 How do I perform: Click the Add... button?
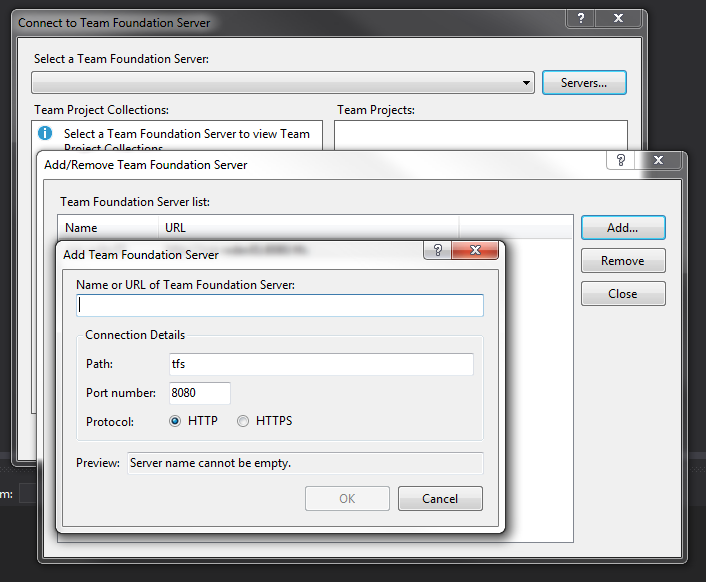pos(622,228)
